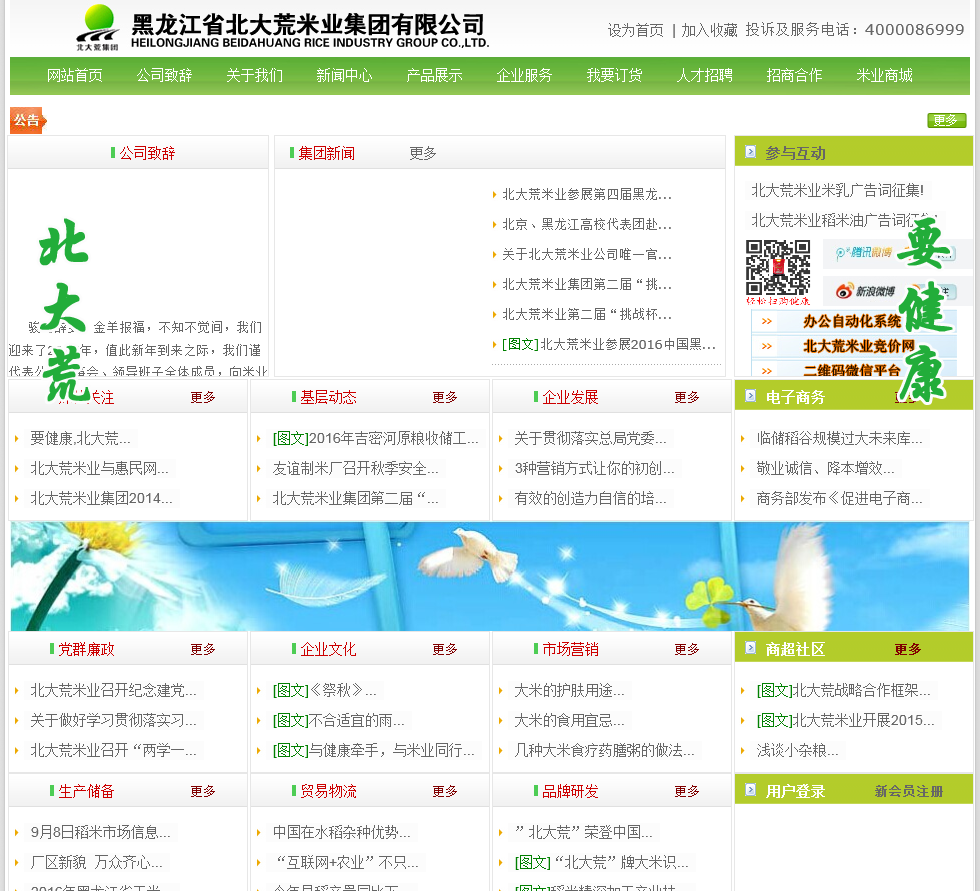Open [图文]北大荒米业参展2016中国黑… article
Image resolution: width=980 pixels, height=891 pixels.
(x=609, y=344)
